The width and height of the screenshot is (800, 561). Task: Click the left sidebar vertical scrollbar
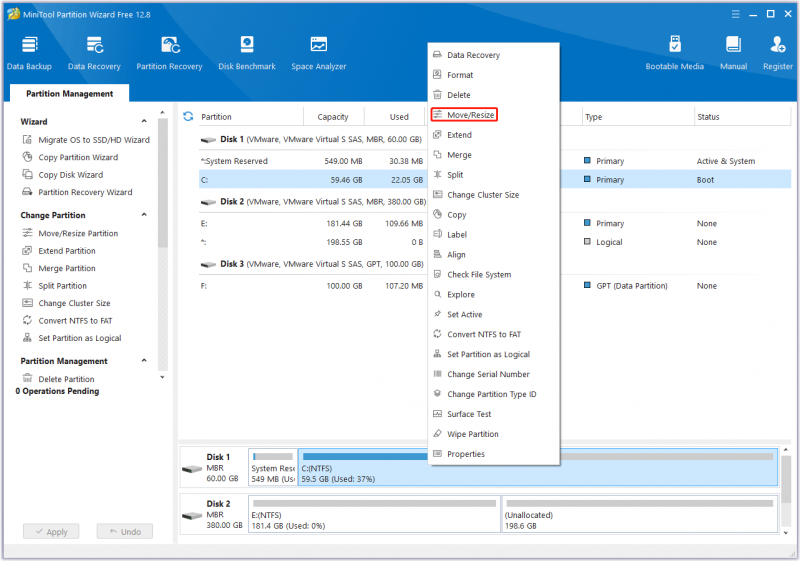(163, 245)
